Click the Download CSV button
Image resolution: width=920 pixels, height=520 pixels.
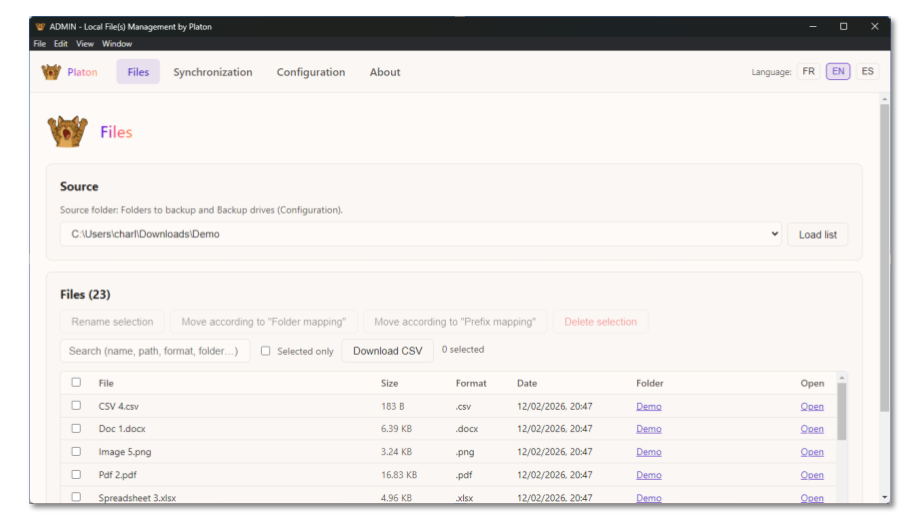pyautogui.click(x=388, y=351)
